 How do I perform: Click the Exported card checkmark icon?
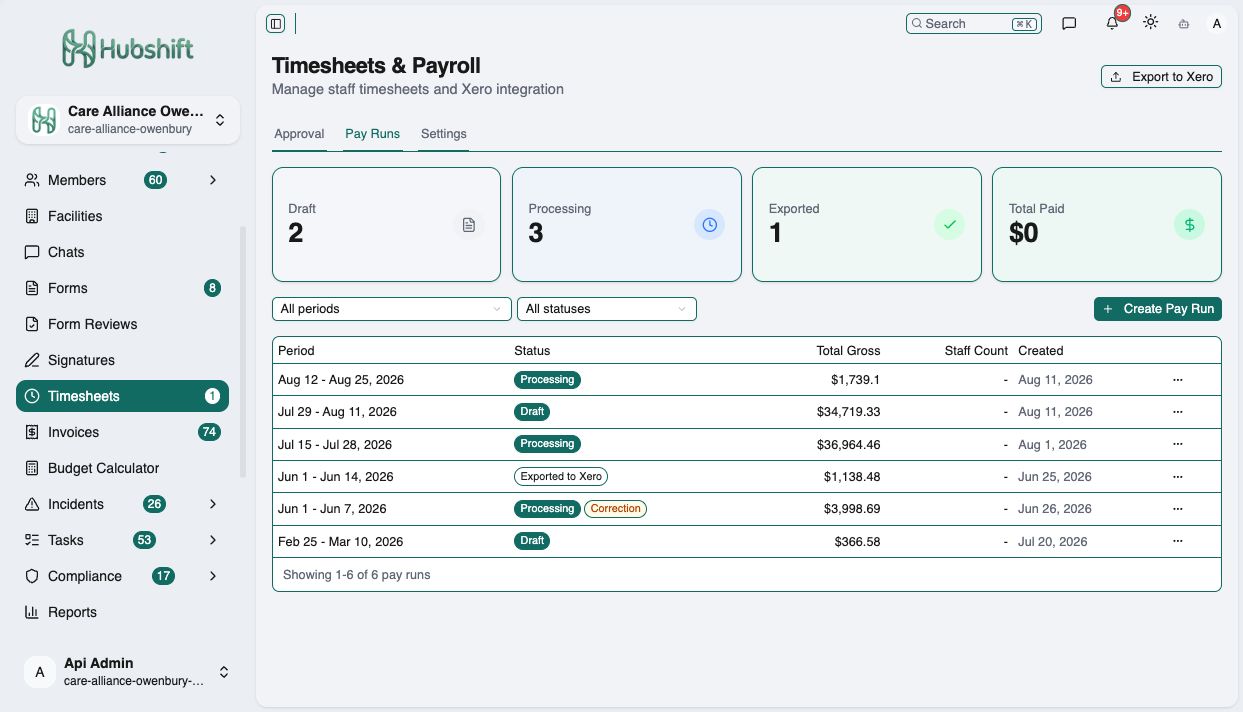pyautogui.click(x=949, y=225)
